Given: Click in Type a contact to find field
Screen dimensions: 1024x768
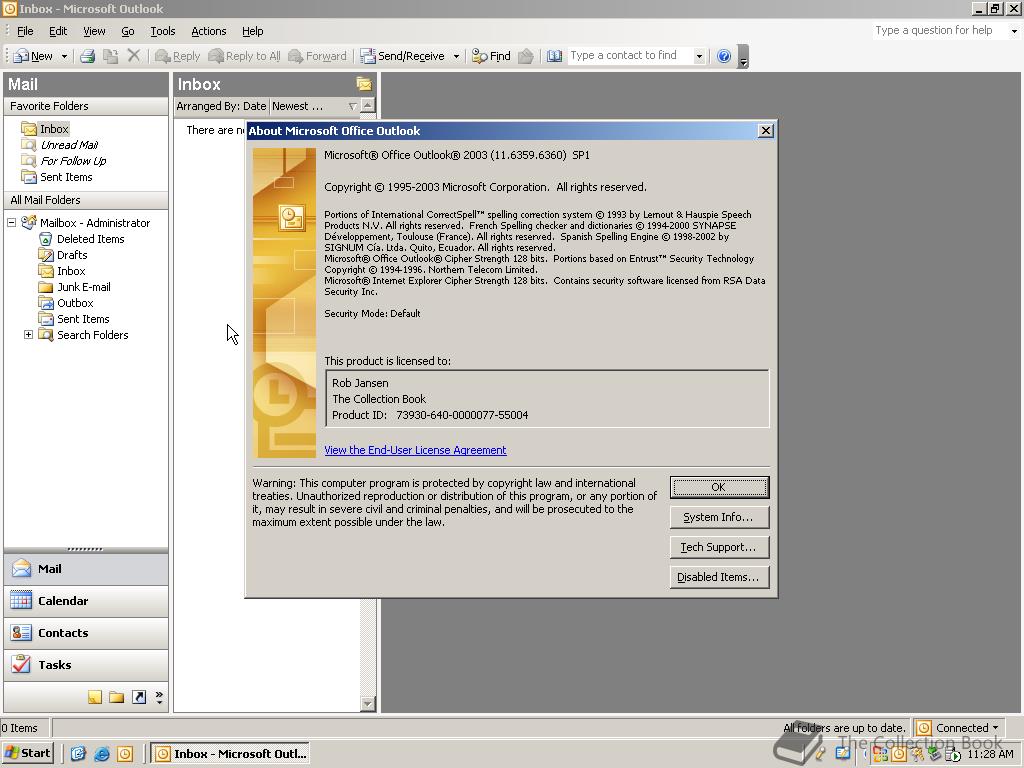Looking at the screenshot, I should (x=630, y=56).
